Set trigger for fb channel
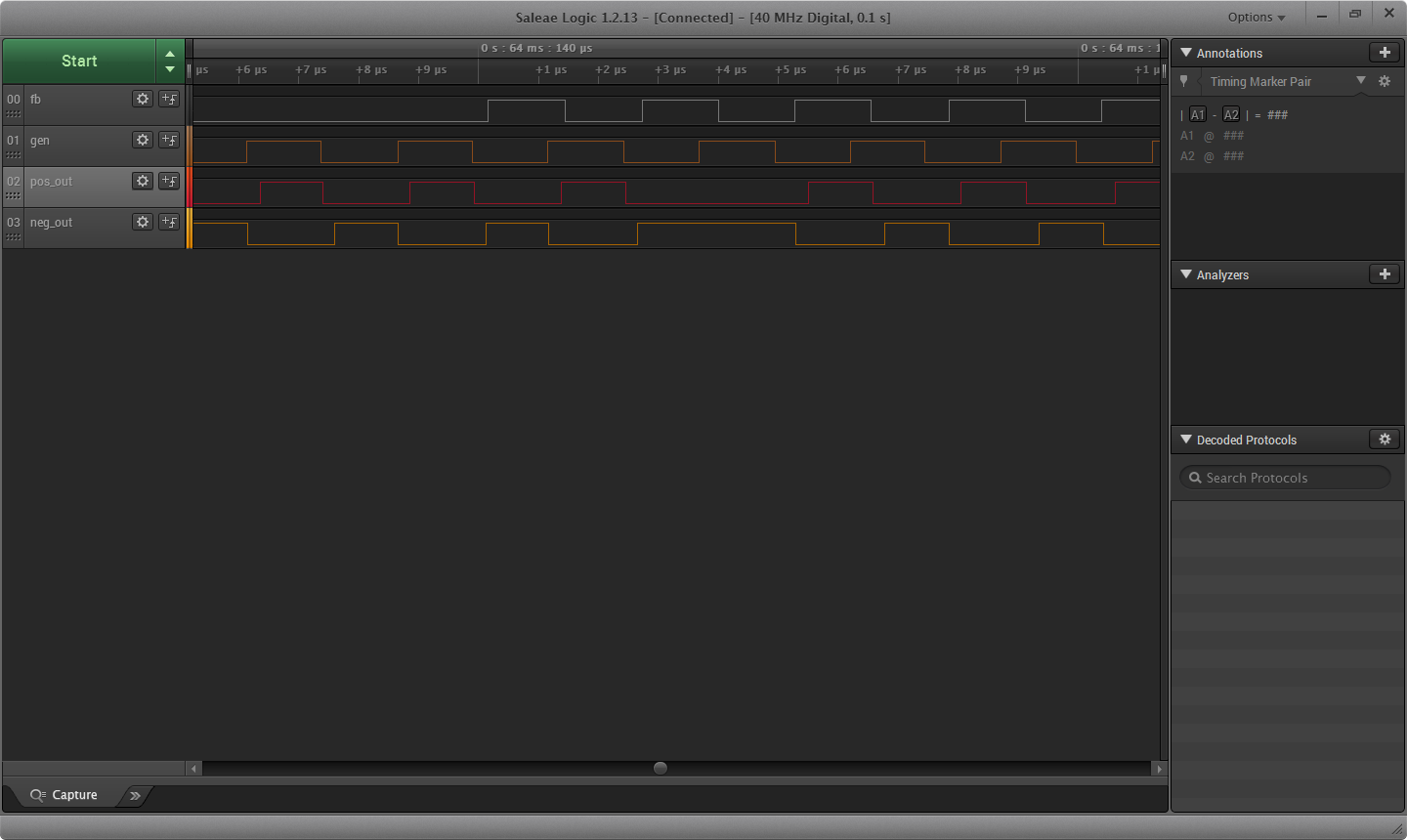The image size is (1407, 840). pos(169,99)
